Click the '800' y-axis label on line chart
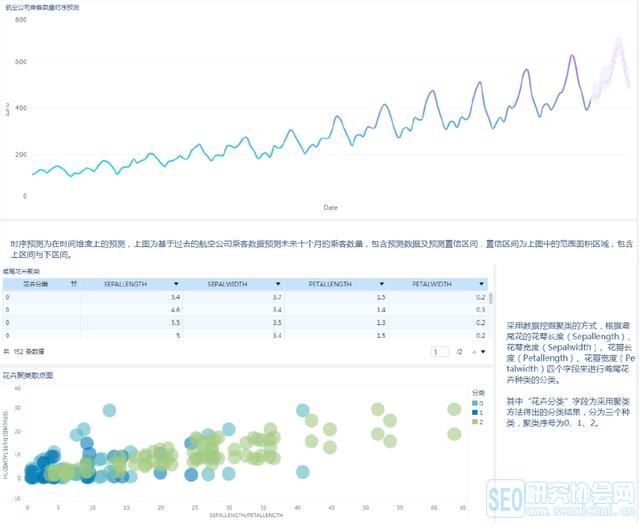Screen dimensions: 640x526 [21, 20]
